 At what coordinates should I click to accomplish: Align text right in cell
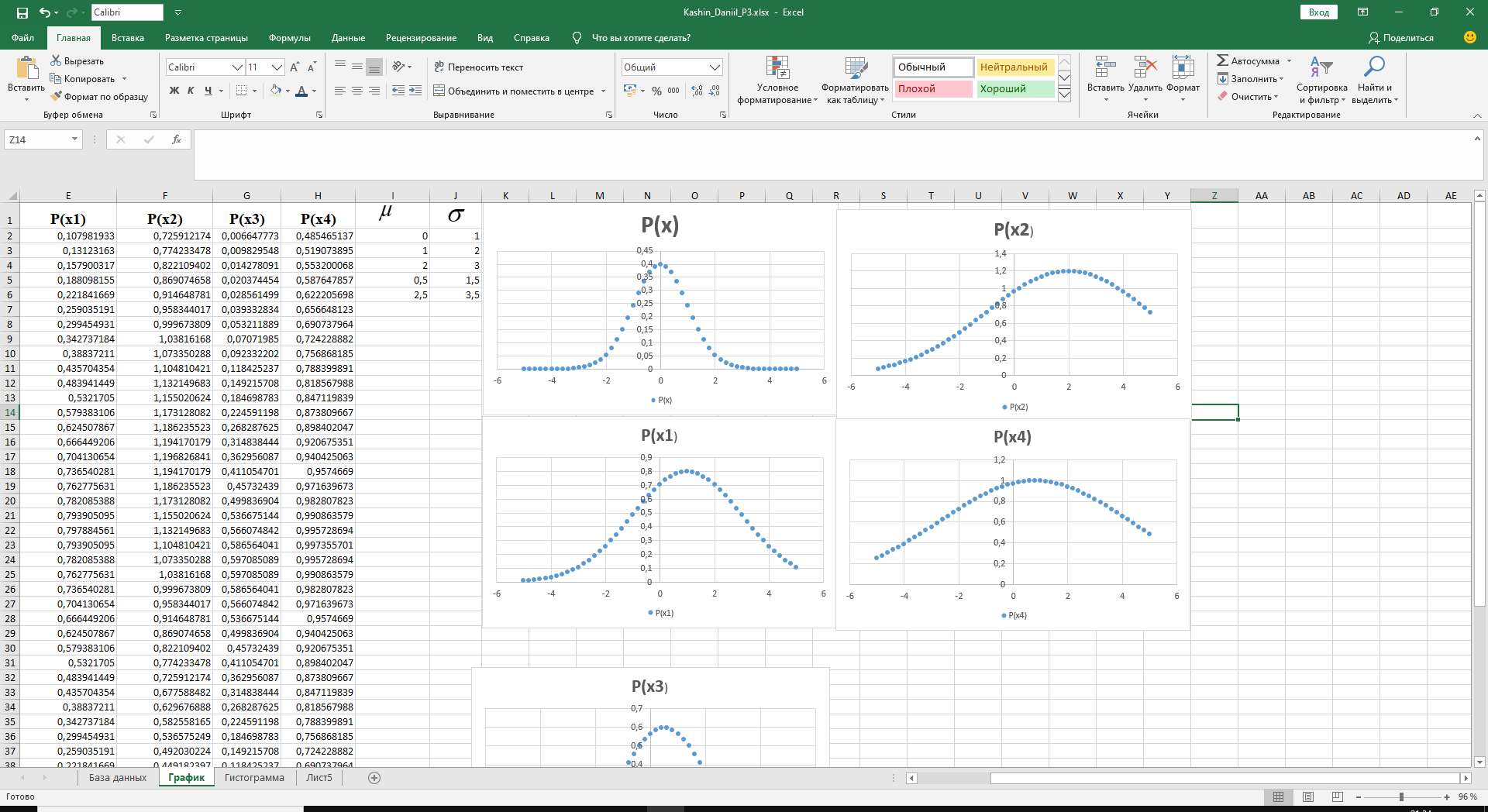tap(374, 91)
